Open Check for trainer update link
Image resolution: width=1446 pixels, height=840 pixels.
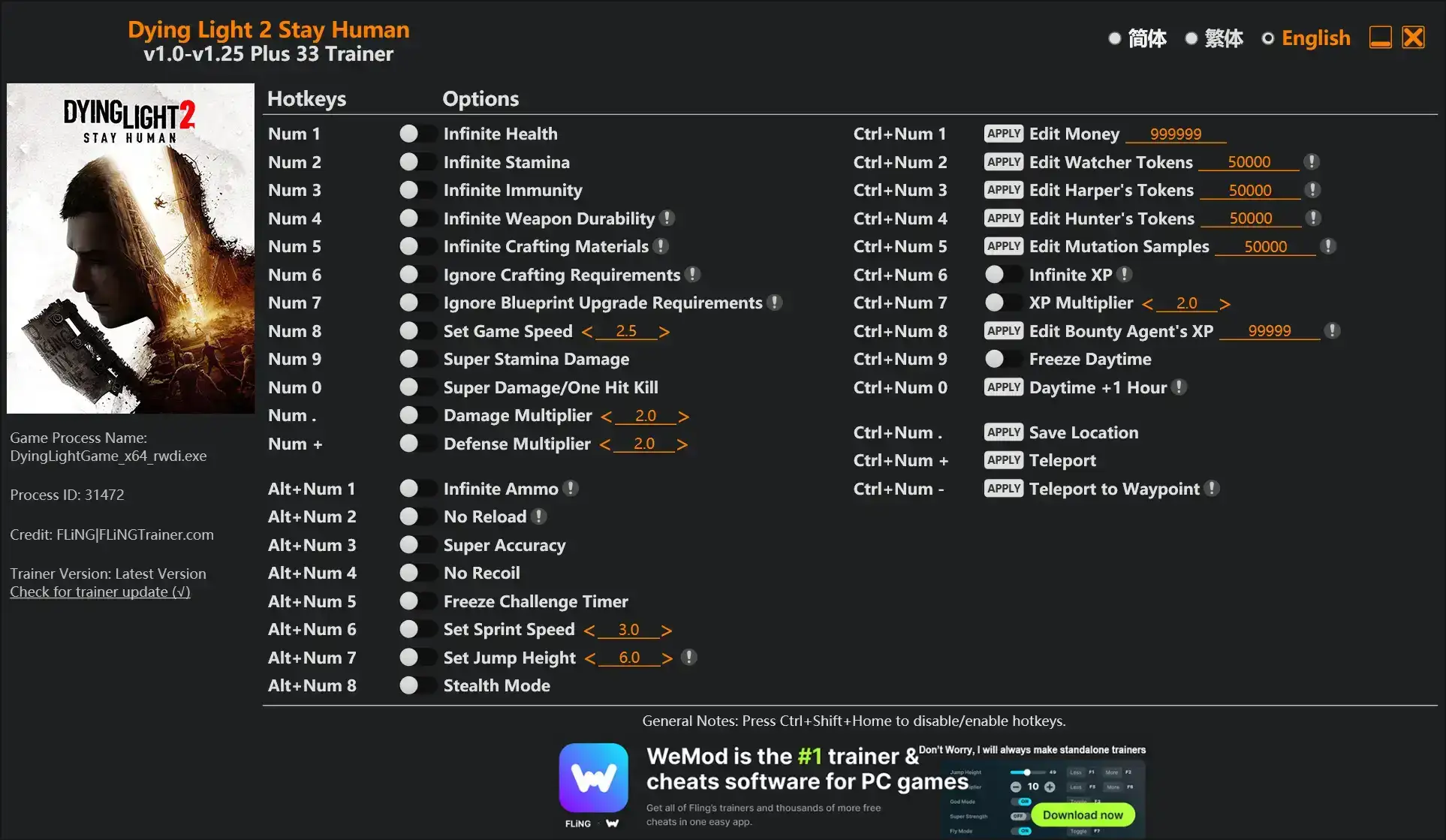coord(100,592)
